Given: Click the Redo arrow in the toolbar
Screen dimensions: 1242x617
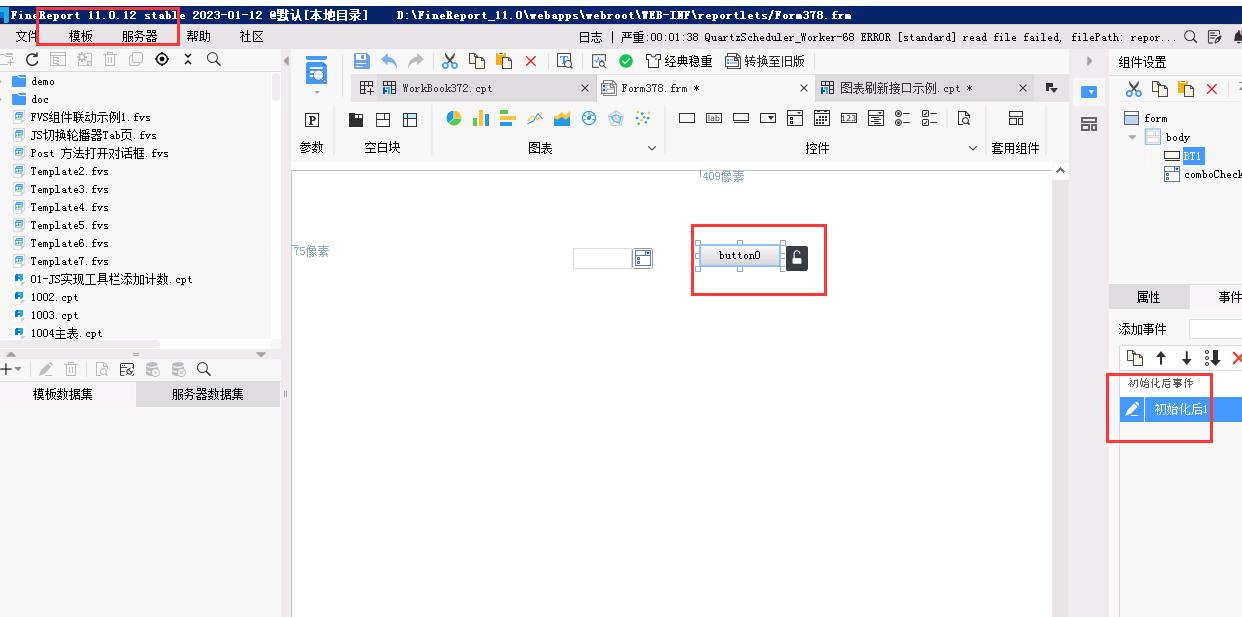Looking at the screenshot, I should coord(415,61).
